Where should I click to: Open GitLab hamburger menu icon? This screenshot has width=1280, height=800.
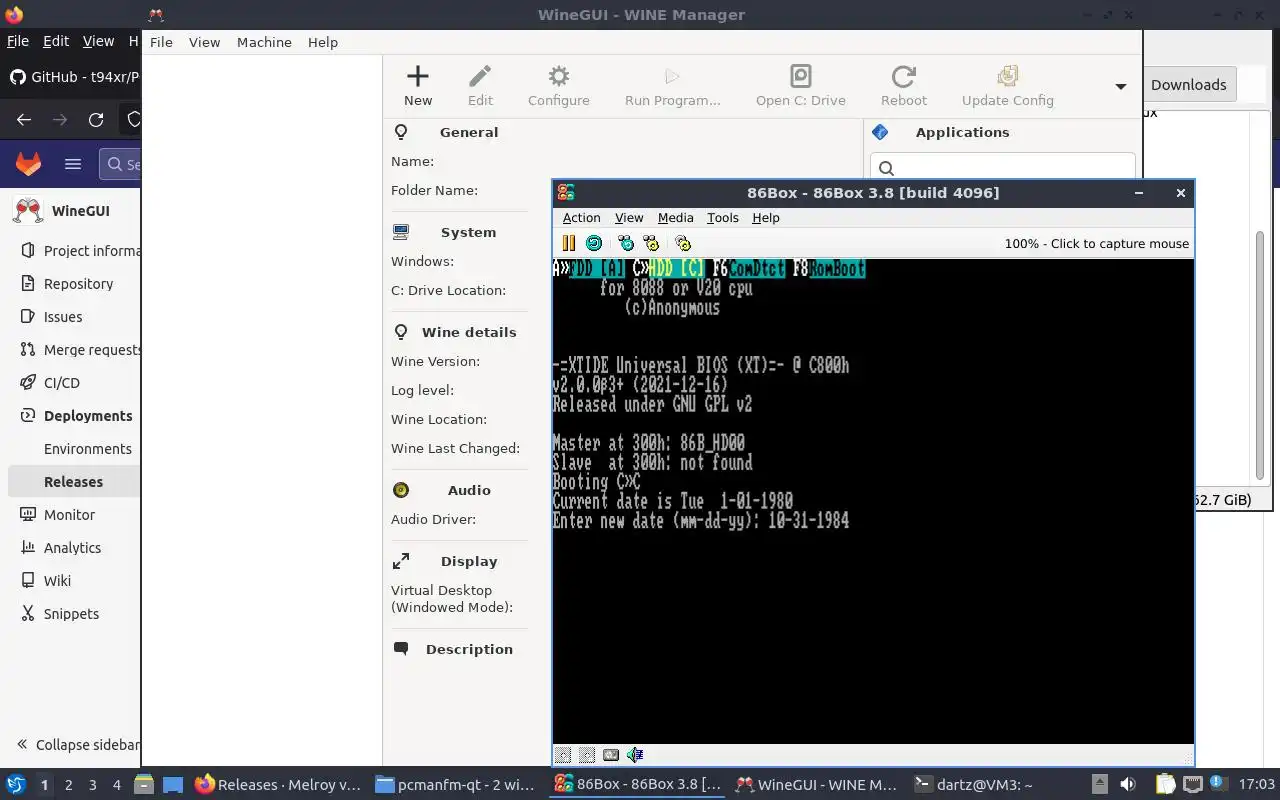(x=72, y=164)
